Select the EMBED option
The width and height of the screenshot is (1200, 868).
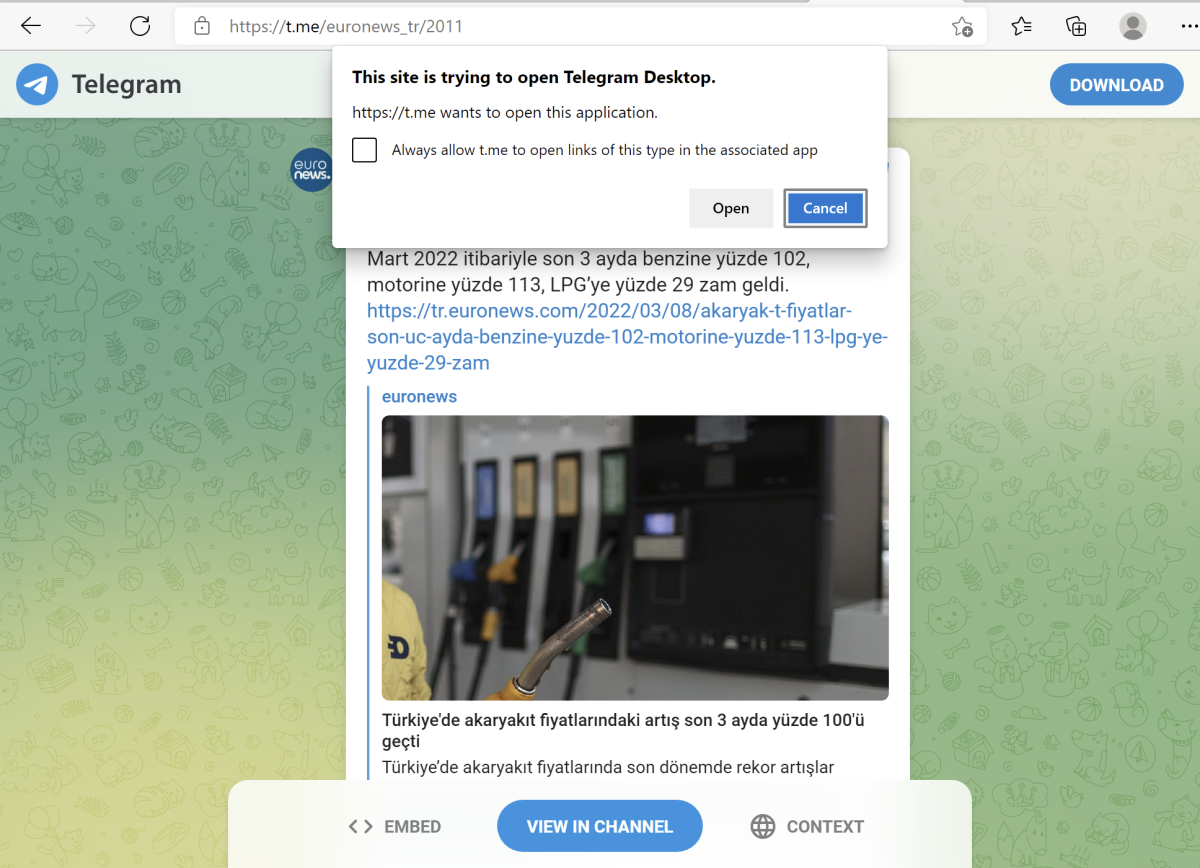(x=395, y=826)
